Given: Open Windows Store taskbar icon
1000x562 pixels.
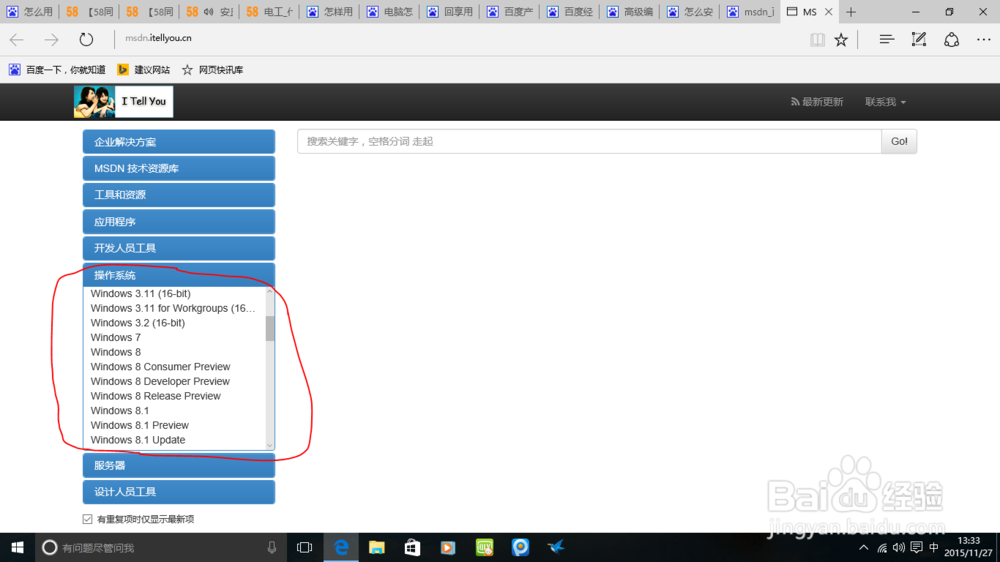Looking at the screenshot, I should (412, 547).
